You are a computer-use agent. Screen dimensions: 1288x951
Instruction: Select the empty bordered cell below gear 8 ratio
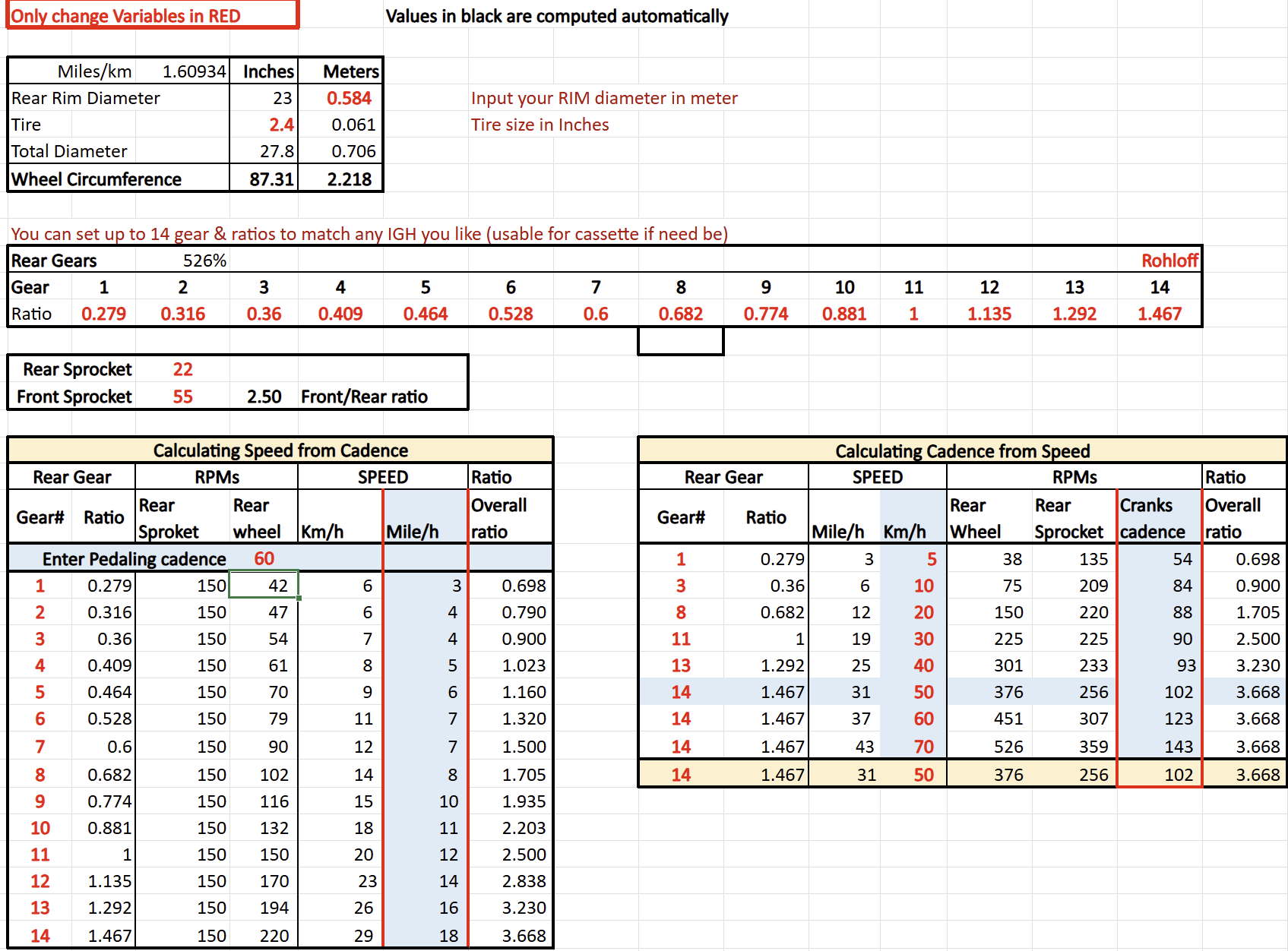pyautogui.click(x=680, y=341)
